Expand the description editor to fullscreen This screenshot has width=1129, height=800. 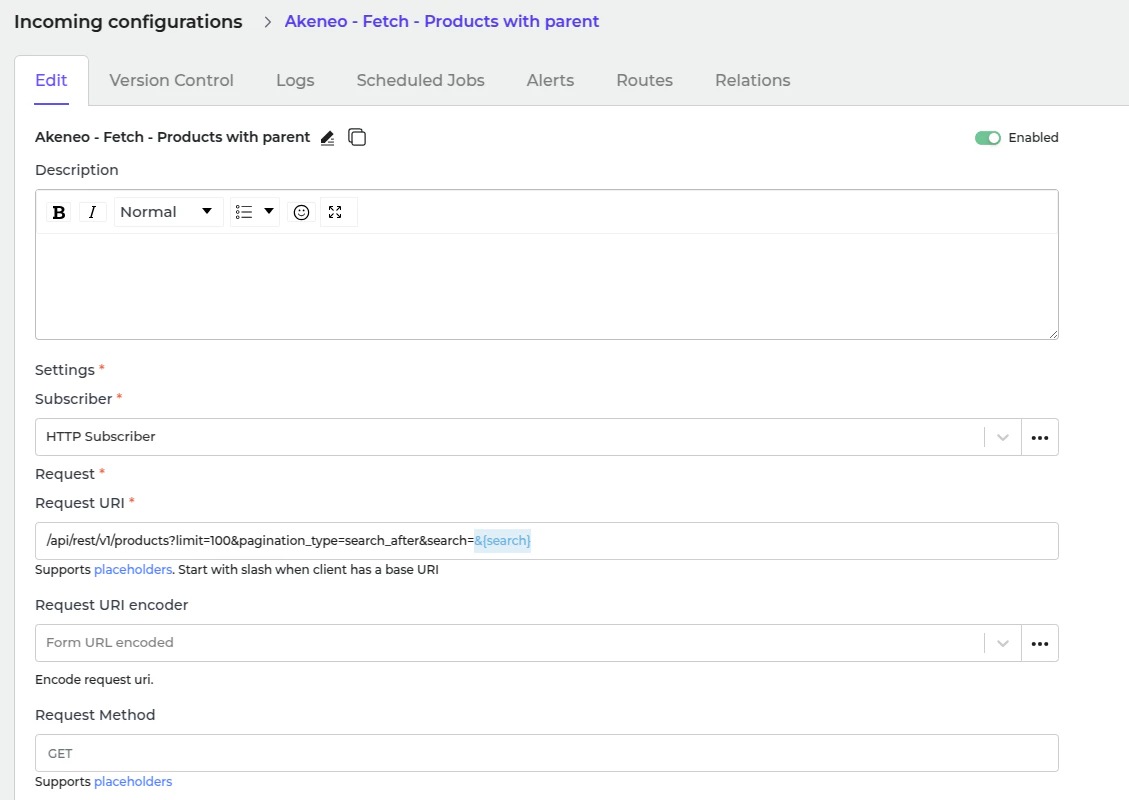point(335,212)
